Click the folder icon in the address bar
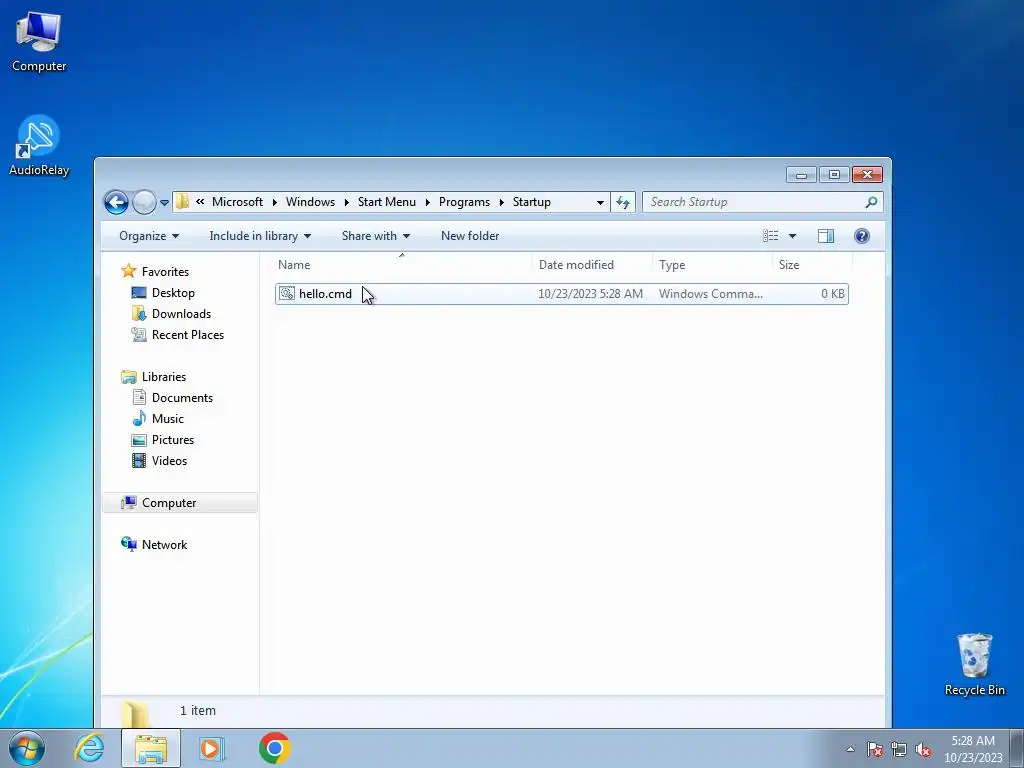This screenshot has width=1024, height=768. (x=182, y=202)
